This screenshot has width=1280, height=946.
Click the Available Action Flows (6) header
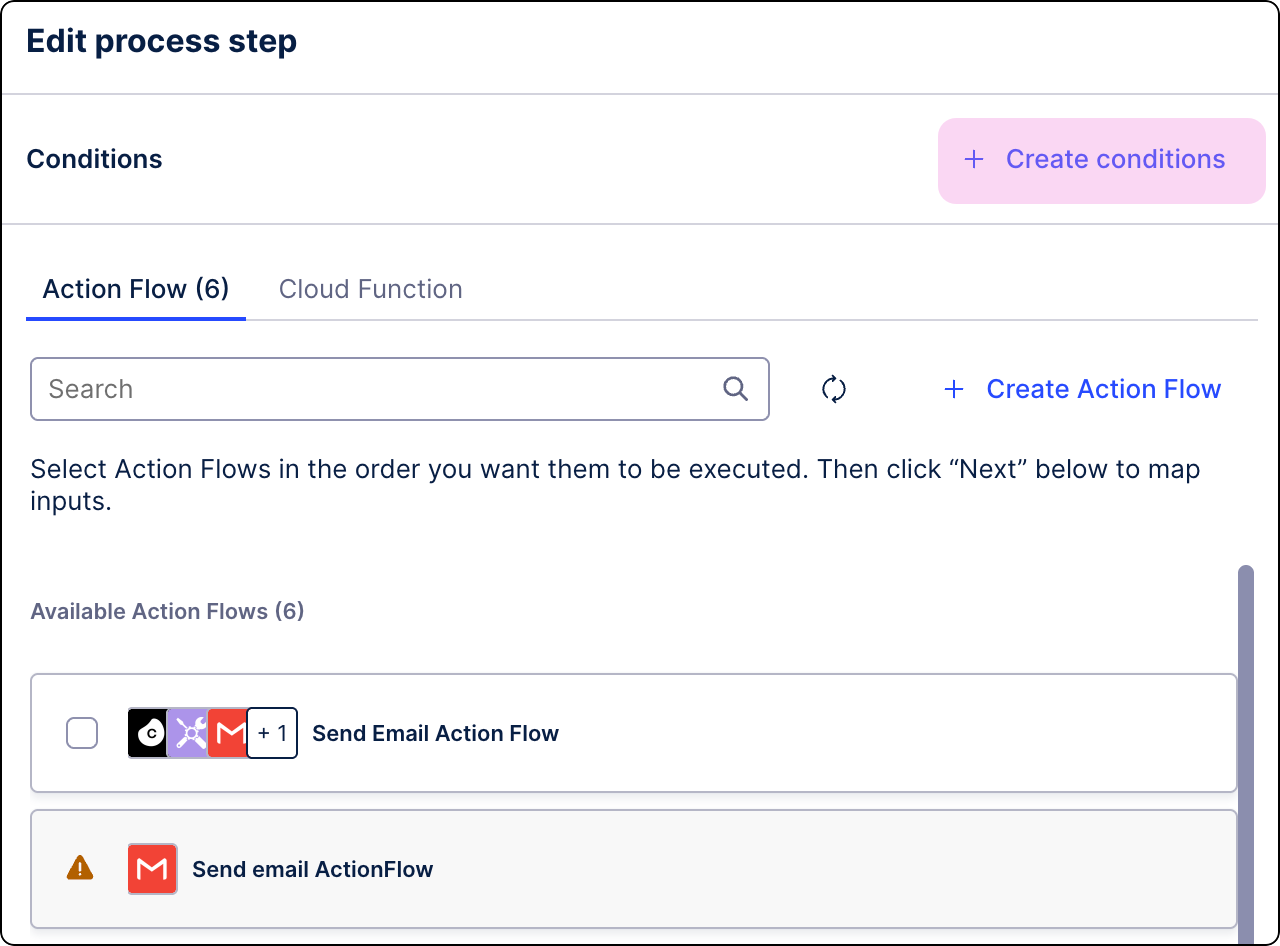(x=167, y=611)
